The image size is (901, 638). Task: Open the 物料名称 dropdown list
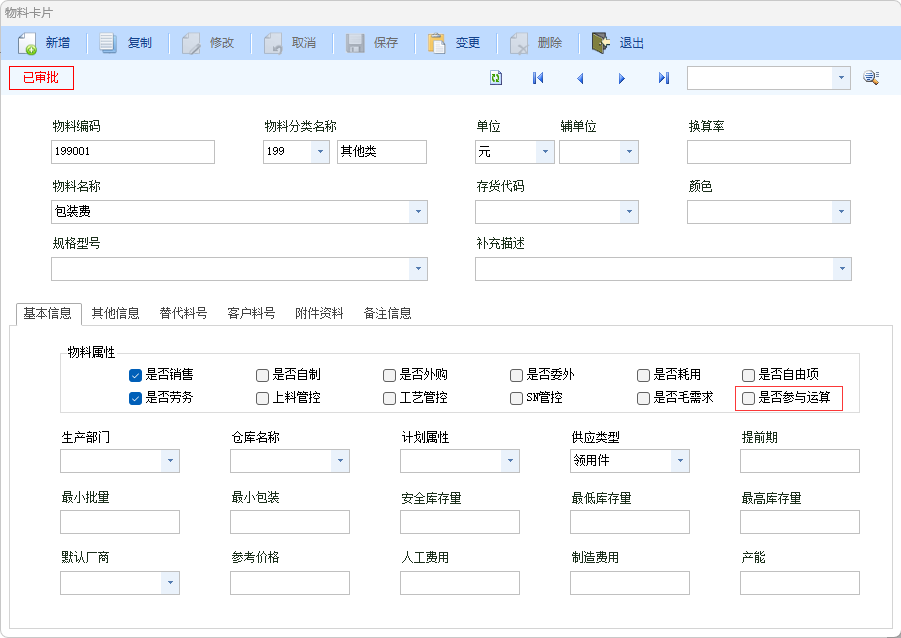(x=417, y=212)
